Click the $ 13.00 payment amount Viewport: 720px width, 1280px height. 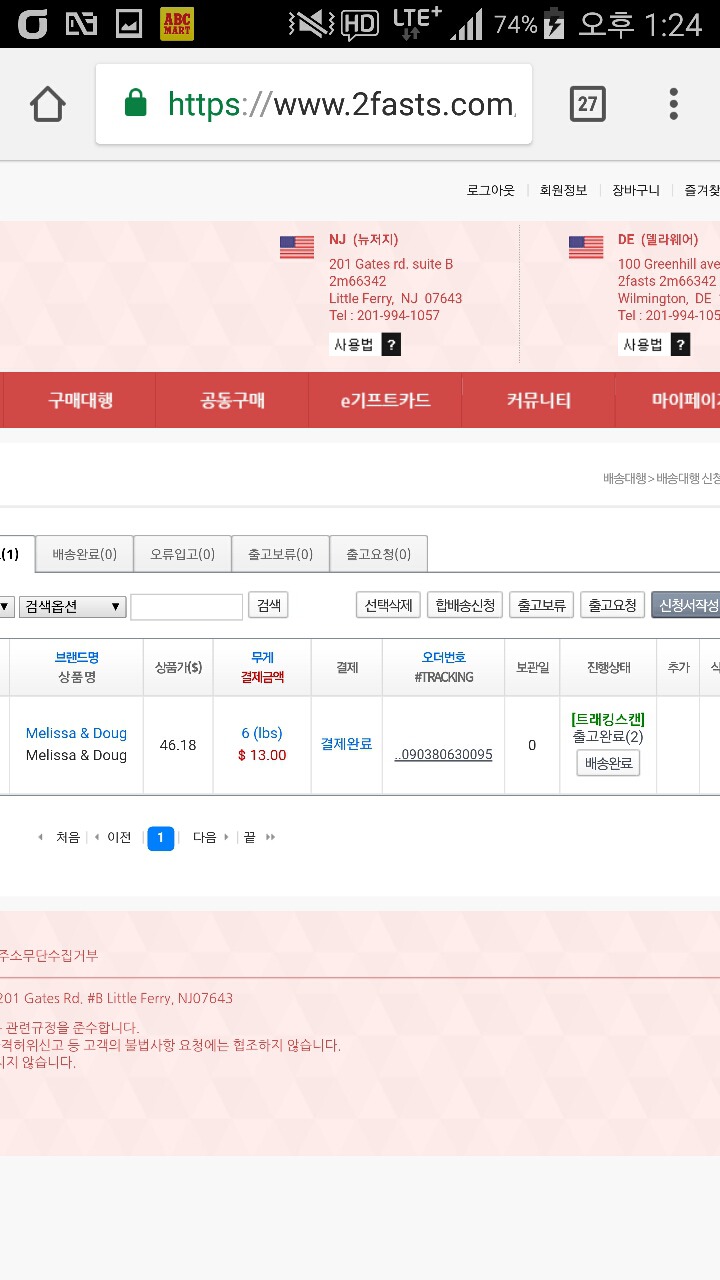coord(262,755)
